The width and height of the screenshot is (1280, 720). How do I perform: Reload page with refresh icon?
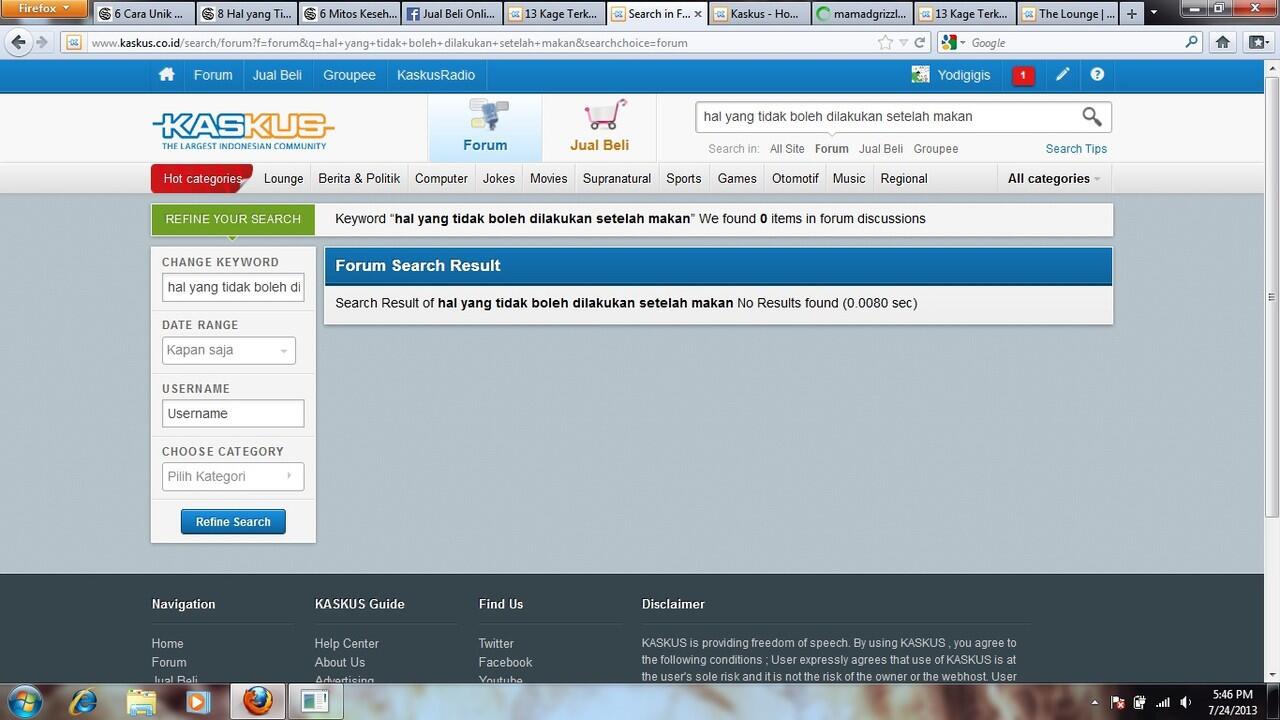pos(922,42)
